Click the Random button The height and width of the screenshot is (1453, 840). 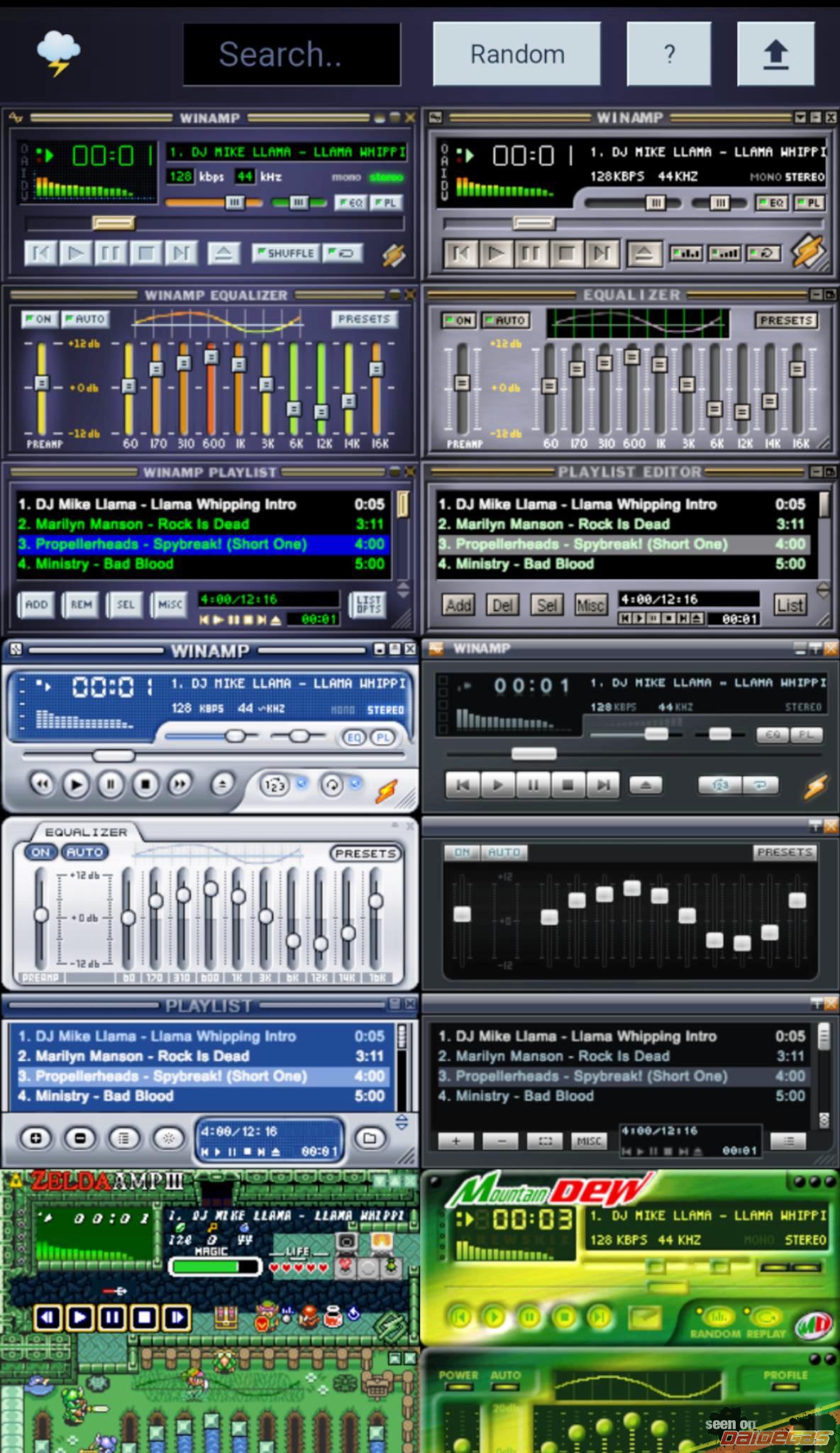[x=517, y=54]
